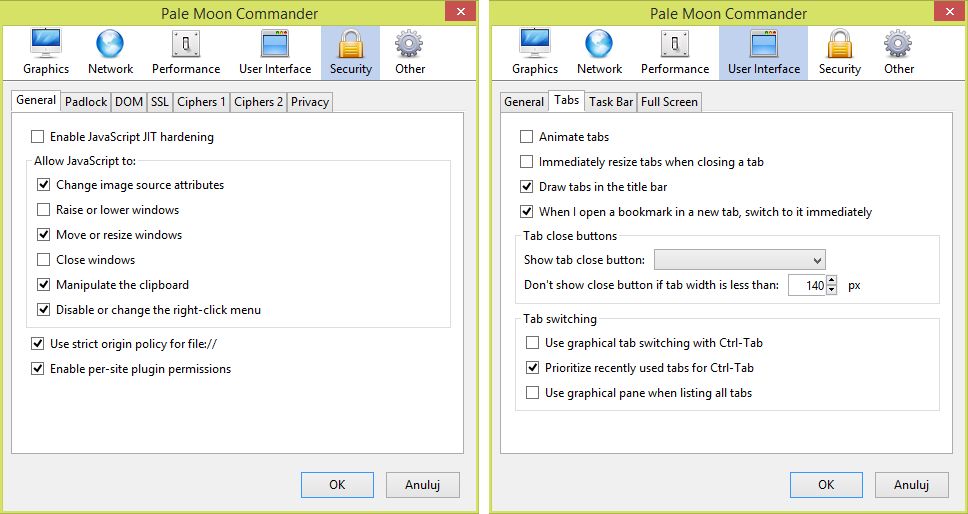Switch to DOM tab
Screen dimensions: 968x514
click(129, 102)
